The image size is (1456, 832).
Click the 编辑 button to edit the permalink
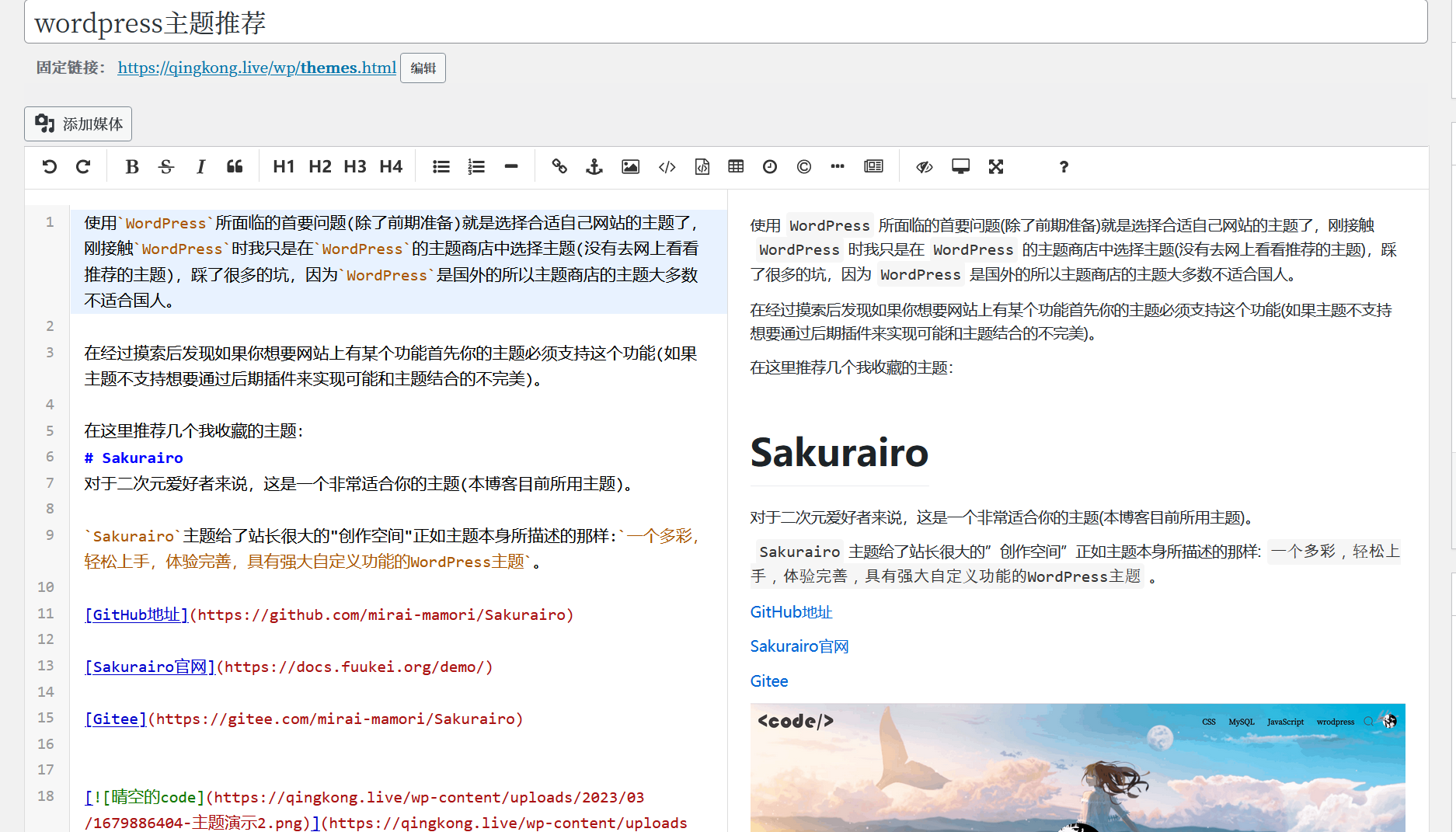point(422,68)
